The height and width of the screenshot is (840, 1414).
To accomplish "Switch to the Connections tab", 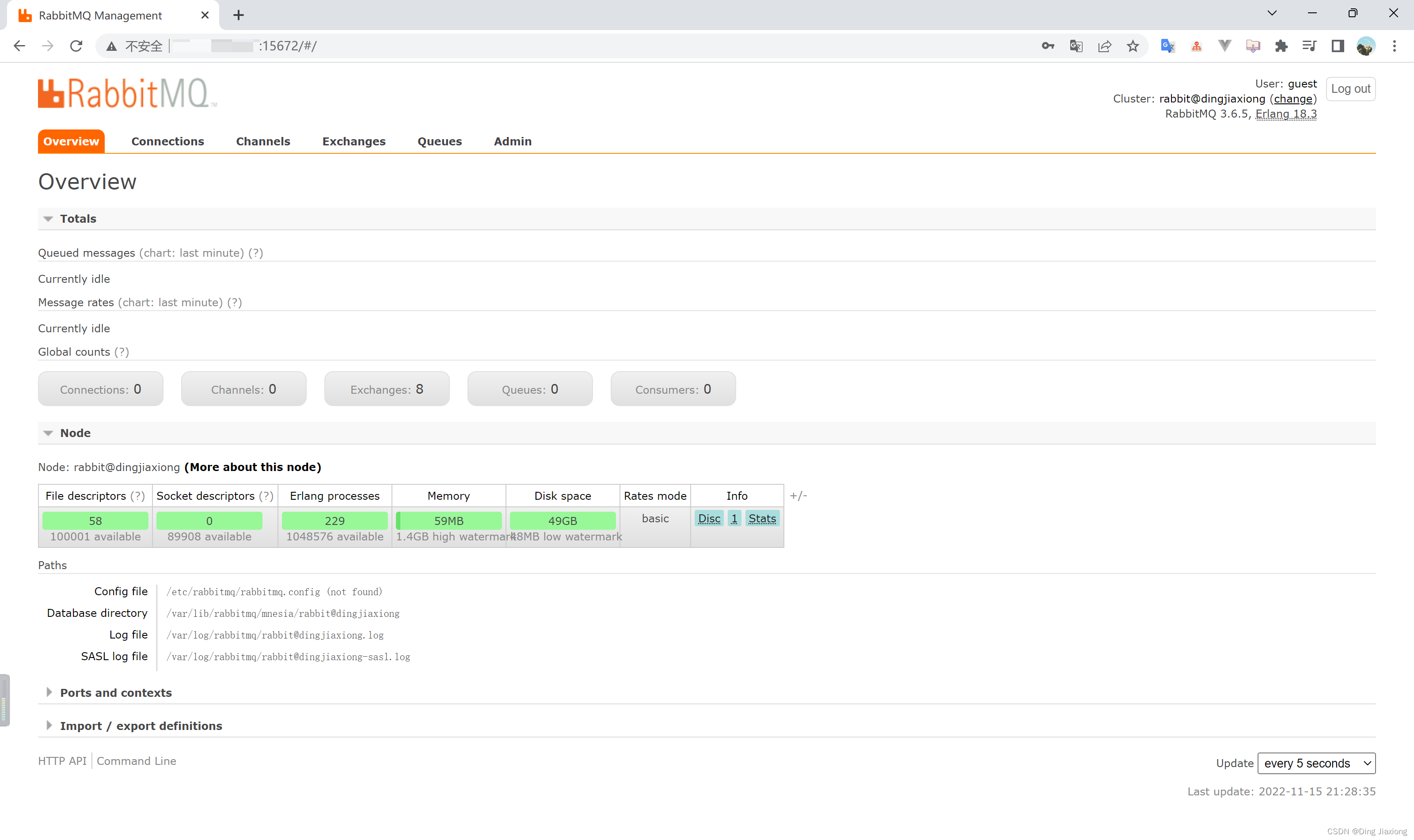I will (167, 141).
